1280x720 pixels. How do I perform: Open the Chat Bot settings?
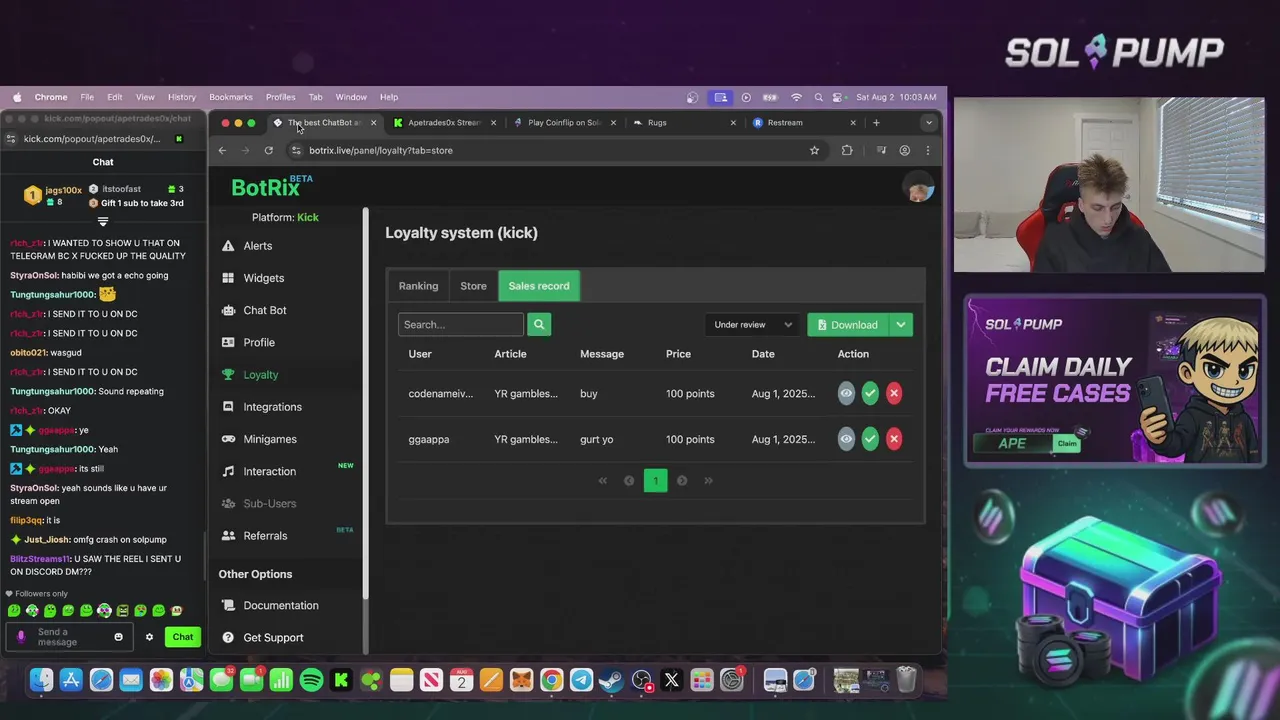click(x=254, y=310)
